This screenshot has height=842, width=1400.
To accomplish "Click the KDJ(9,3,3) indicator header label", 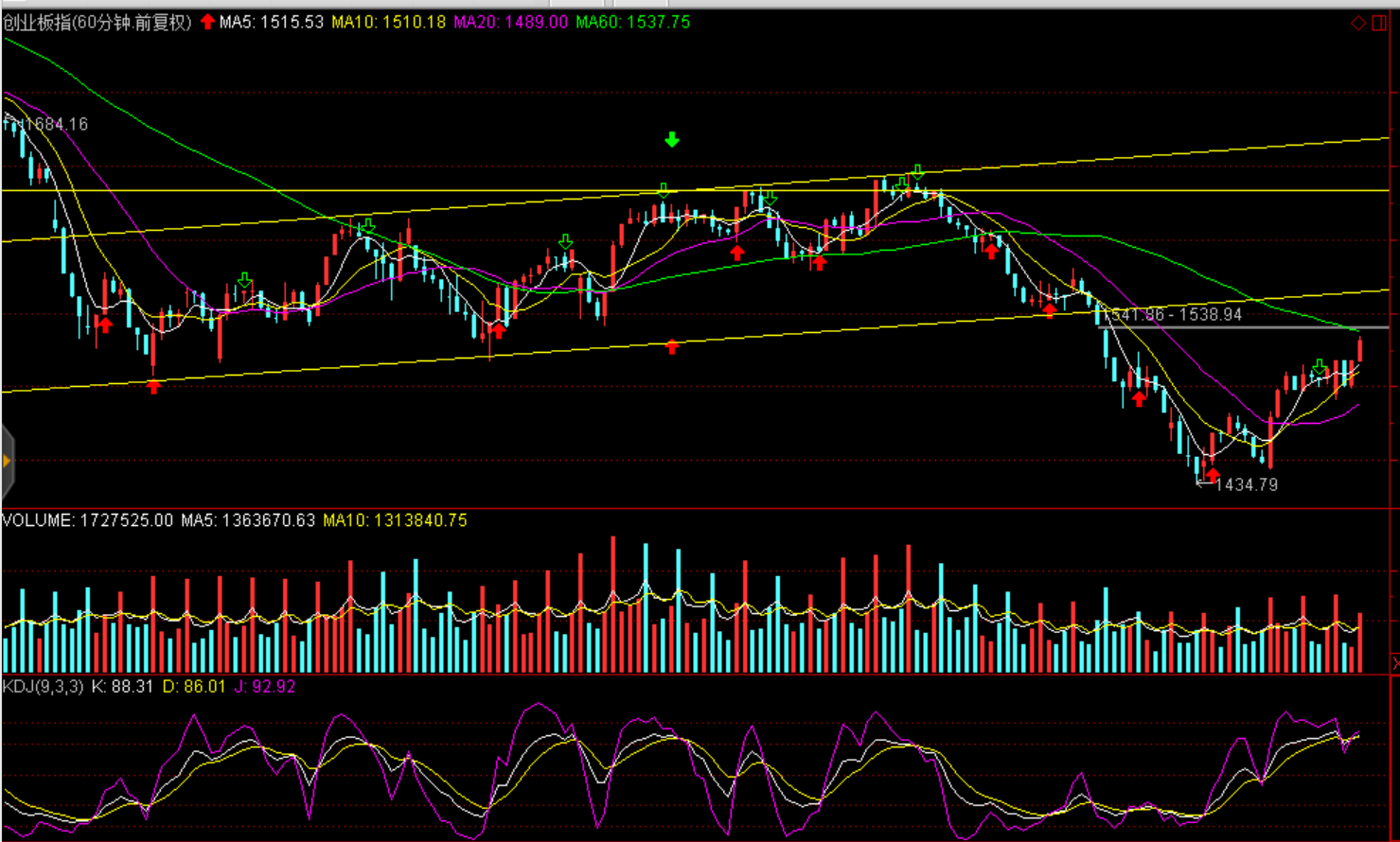I will pos(43,686).
